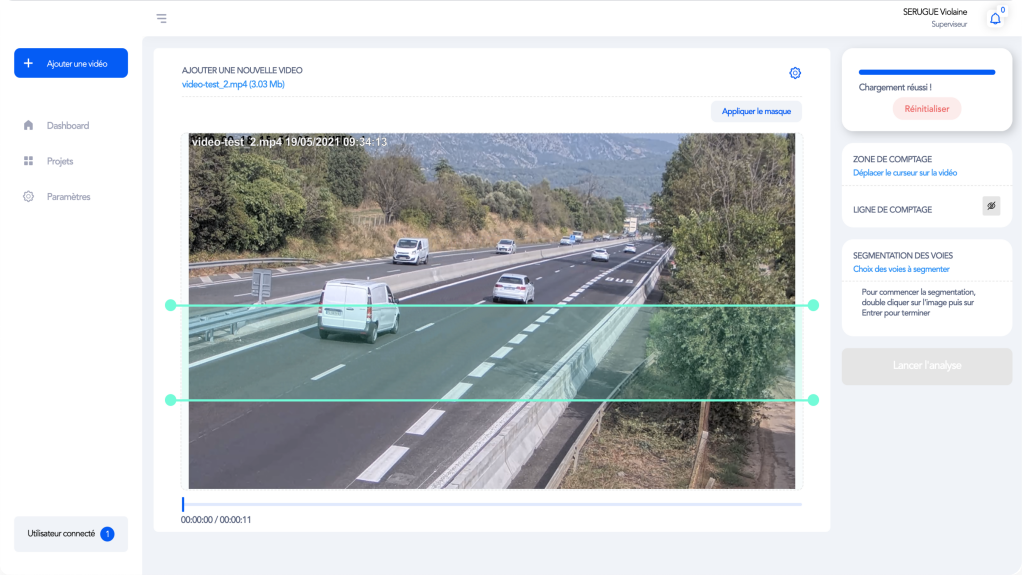Click Appliquer le masque button

[756, 111]
